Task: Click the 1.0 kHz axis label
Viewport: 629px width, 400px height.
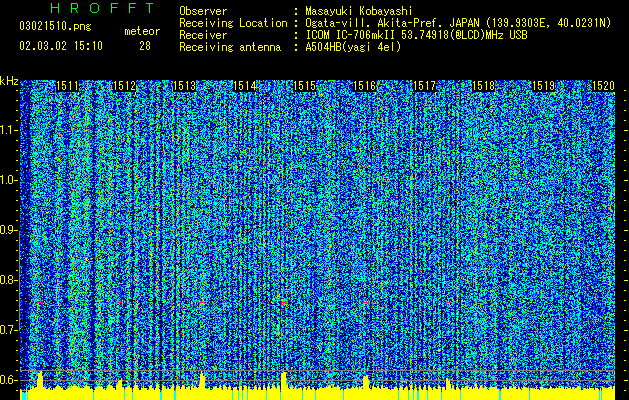Action: pos(9,180)
